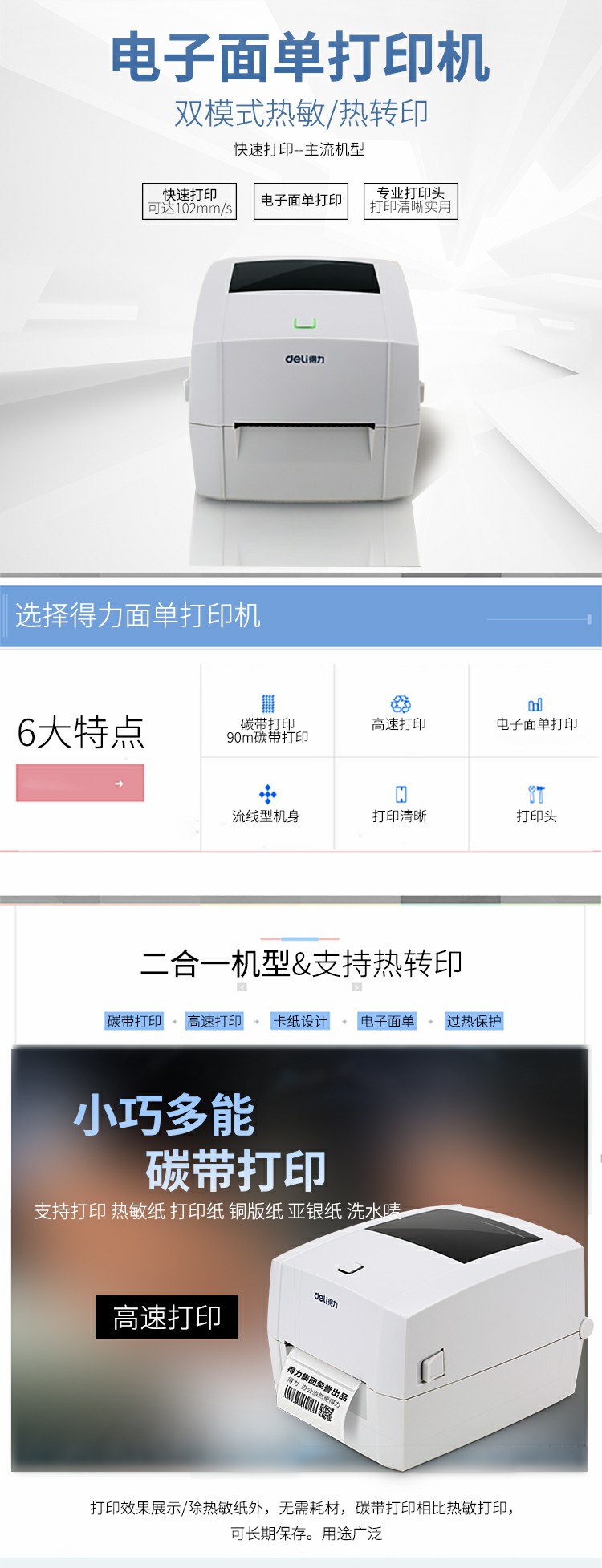Select the 过热保护 blue tag

pos(474,1021)
